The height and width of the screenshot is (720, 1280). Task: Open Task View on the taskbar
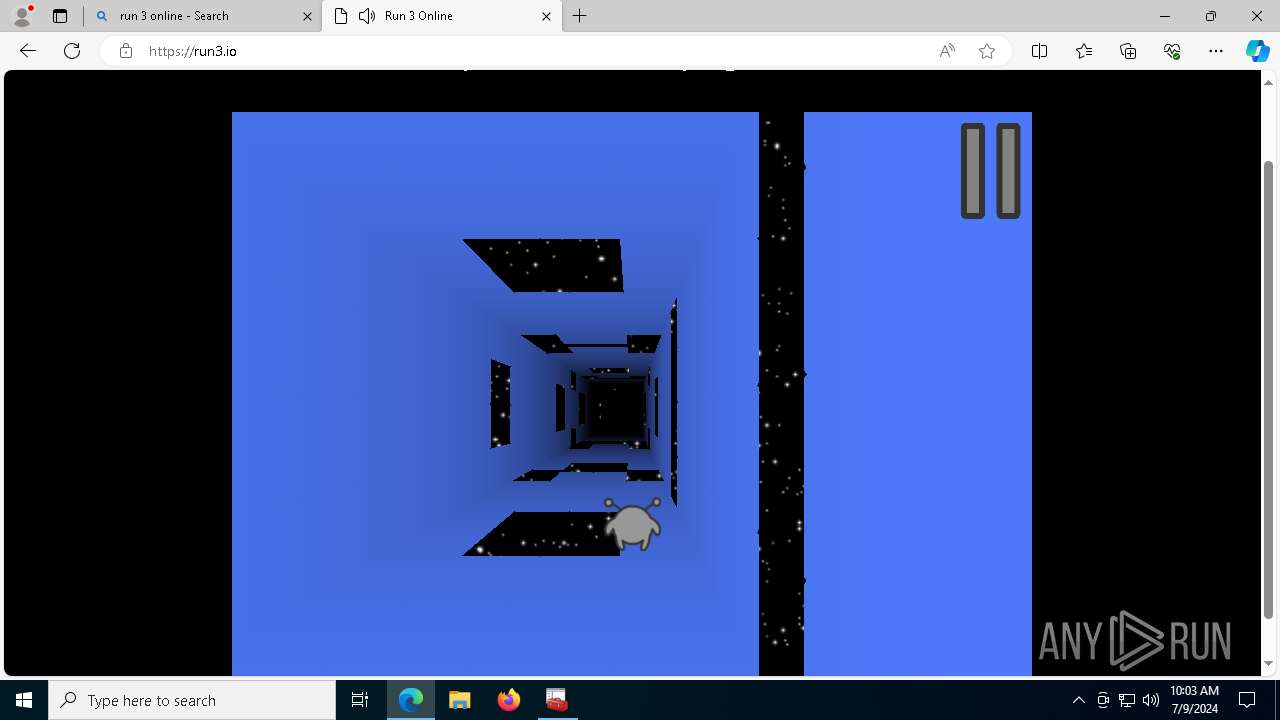[360, 700]
